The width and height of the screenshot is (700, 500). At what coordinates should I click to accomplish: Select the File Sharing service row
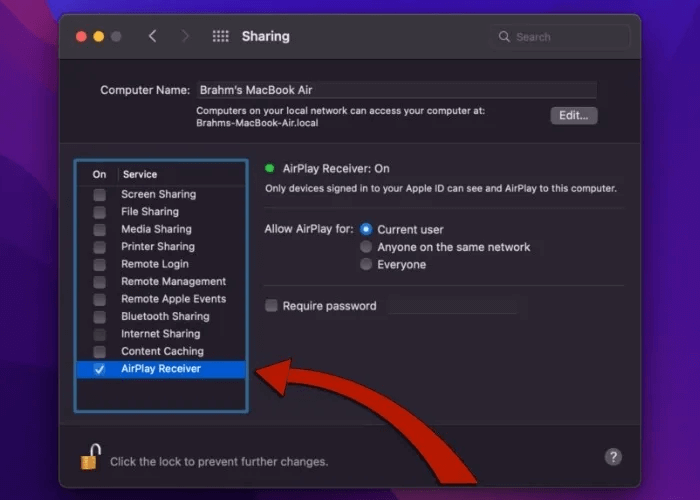tap(161, 212)
